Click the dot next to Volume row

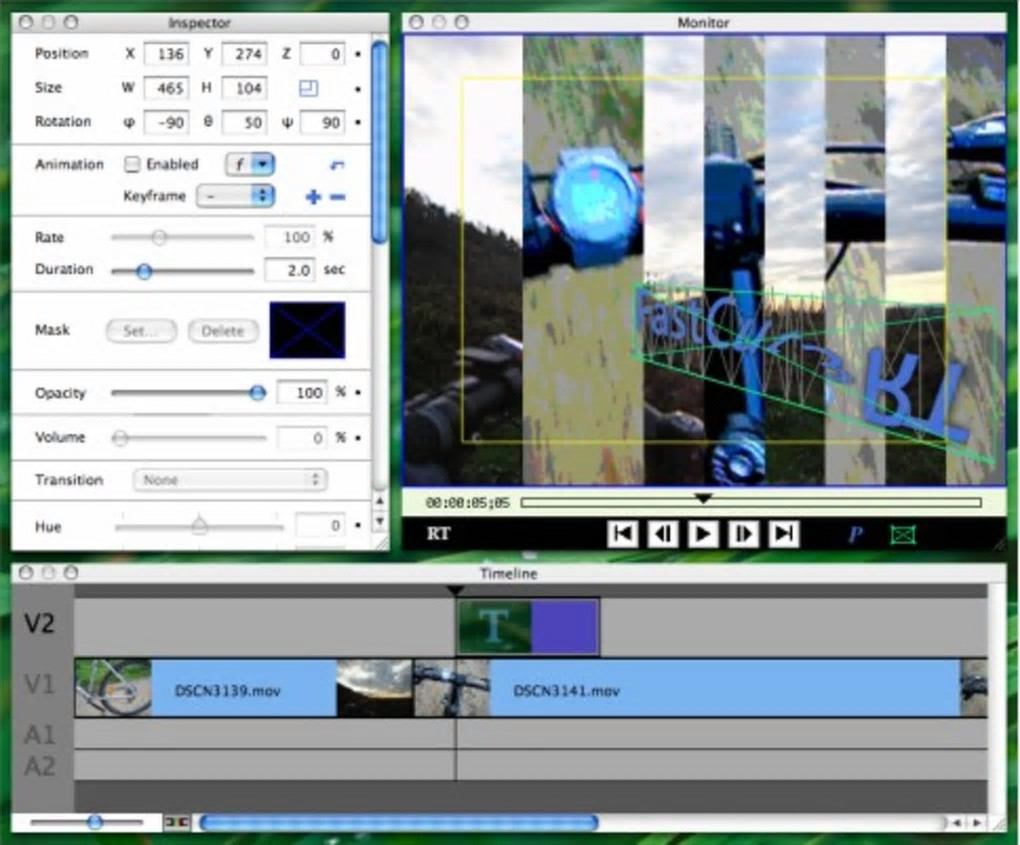pyautogui.click(x=358, y=438)
